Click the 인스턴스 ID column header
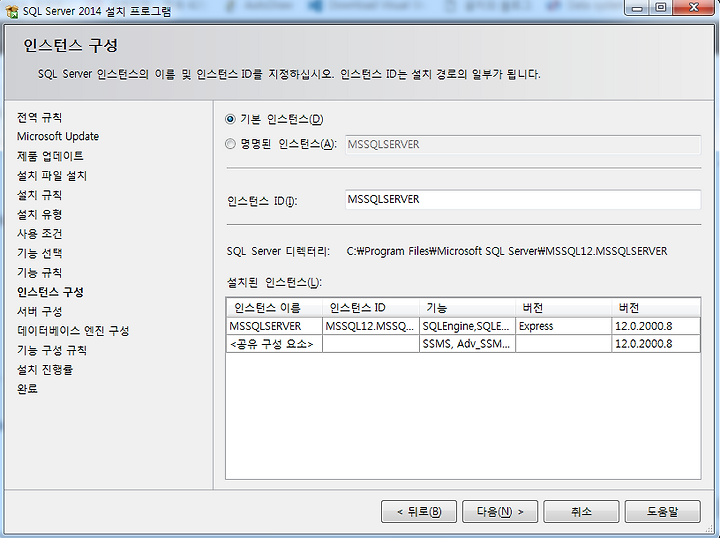The width and height of the screenshot is (720, 538). [x=371, y=308]
